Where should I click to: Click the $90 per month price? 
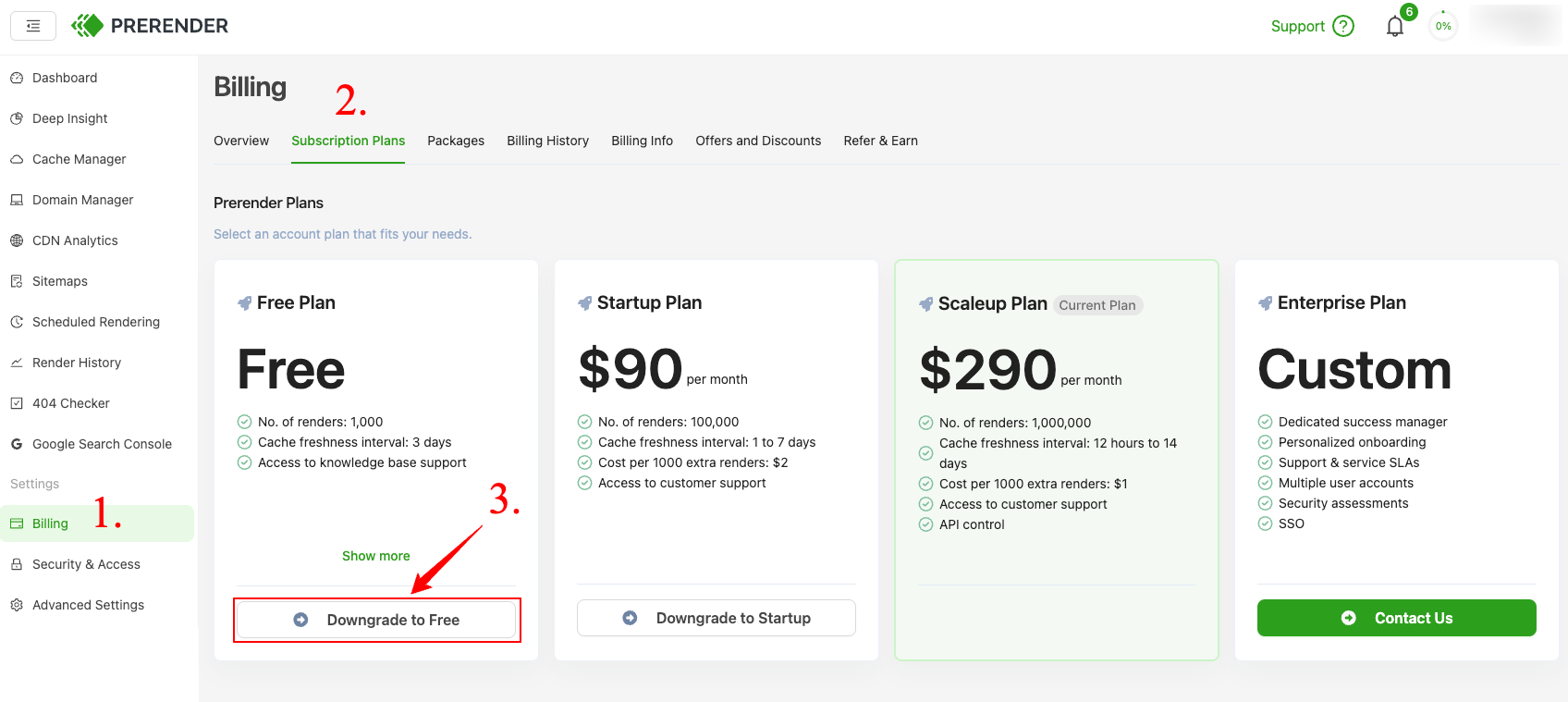(x=663, y=369)
